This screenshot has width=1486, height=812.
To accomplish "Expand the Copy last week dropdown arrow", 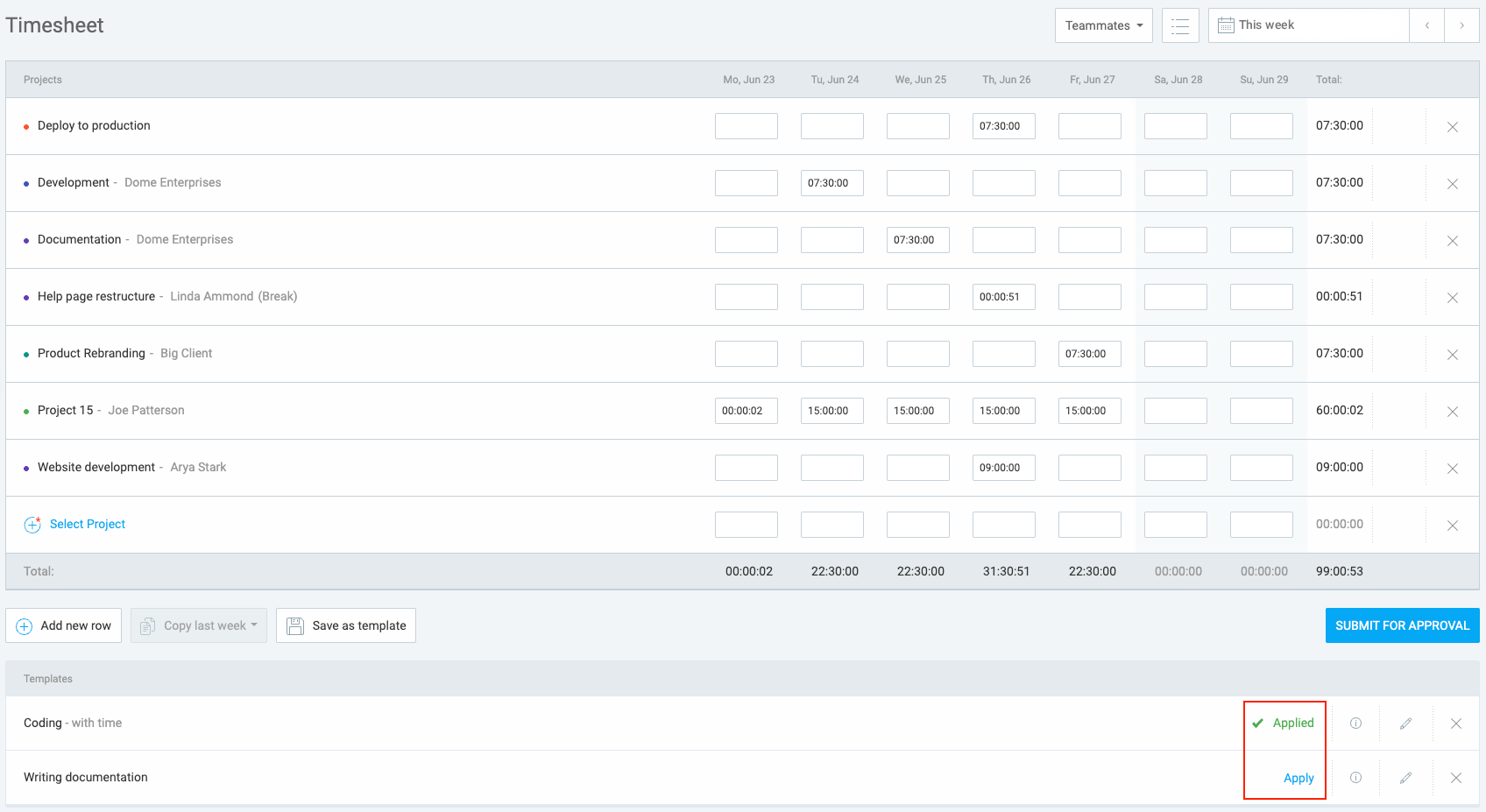I will (254, 625).
